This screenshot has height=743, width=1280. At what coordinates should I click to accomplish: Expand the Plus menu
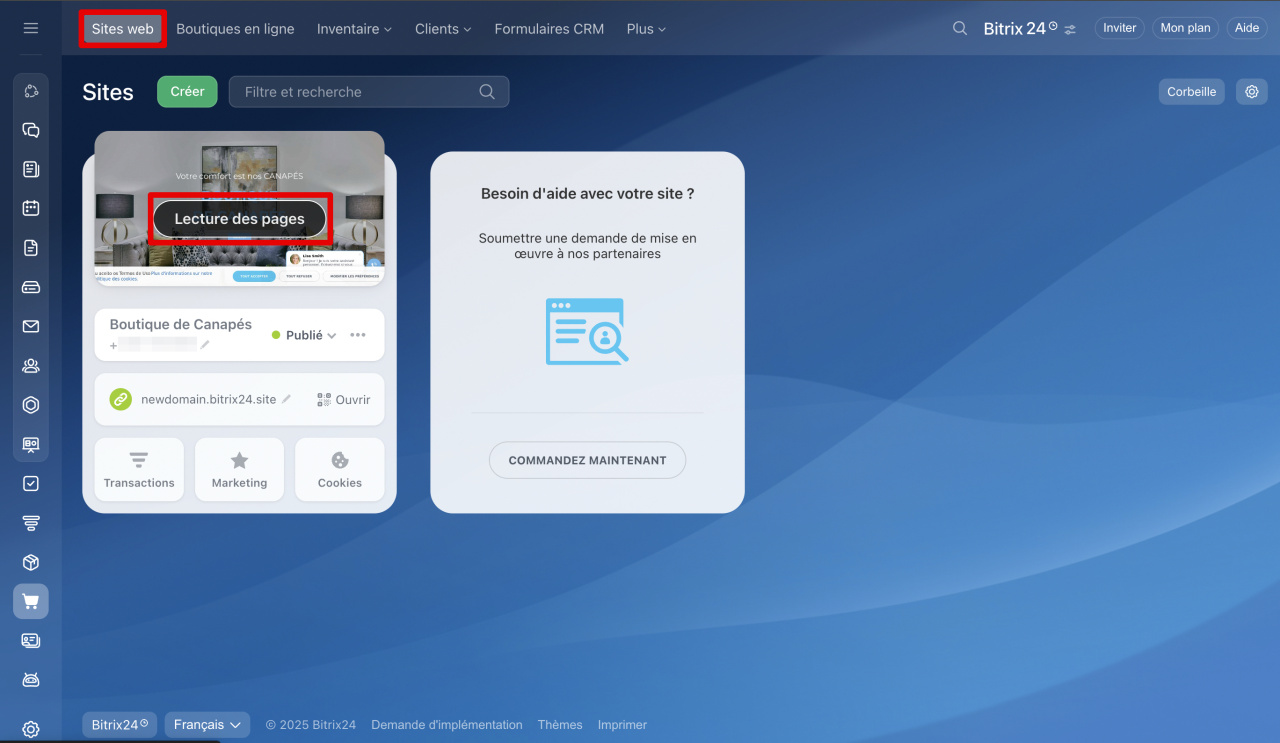pos(646,29)
